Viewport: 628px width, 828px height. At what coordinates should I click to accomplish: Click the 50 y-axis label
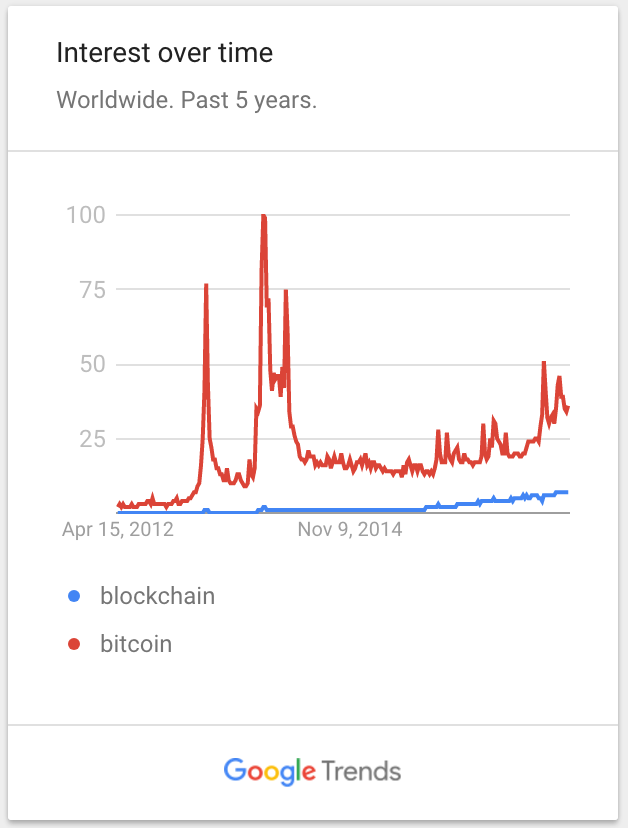pos(92,364)
